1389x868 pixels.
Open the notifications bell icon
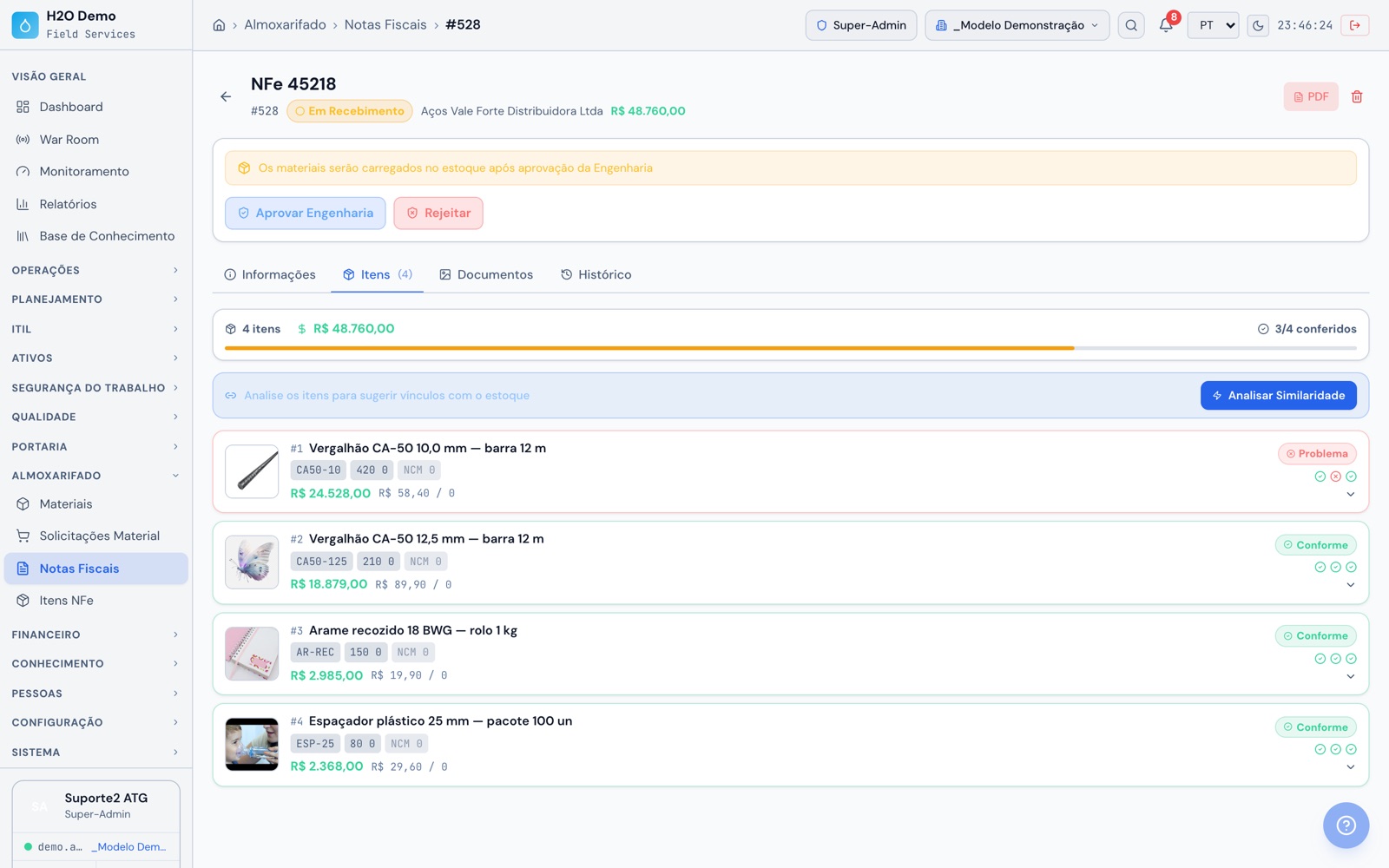tap(1166, 25)
